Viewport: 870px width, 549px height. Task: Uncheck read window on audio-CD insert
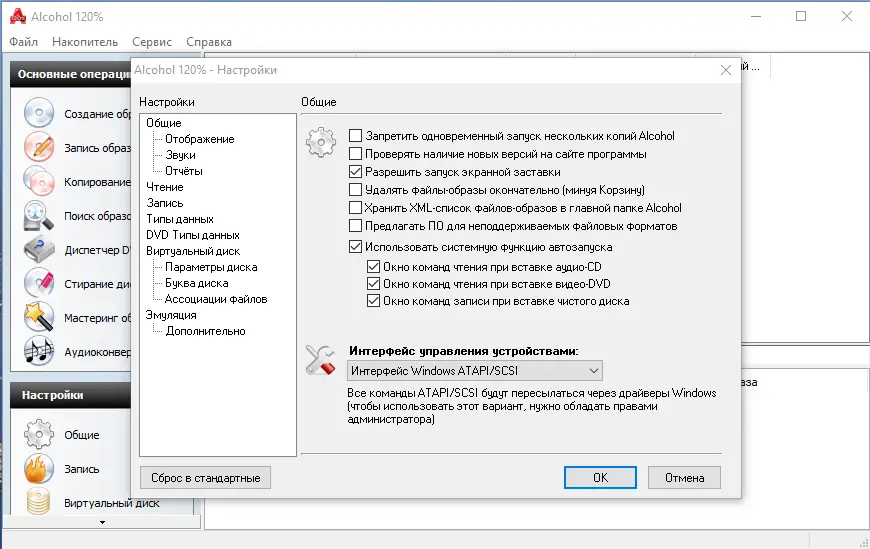(373, 267)
